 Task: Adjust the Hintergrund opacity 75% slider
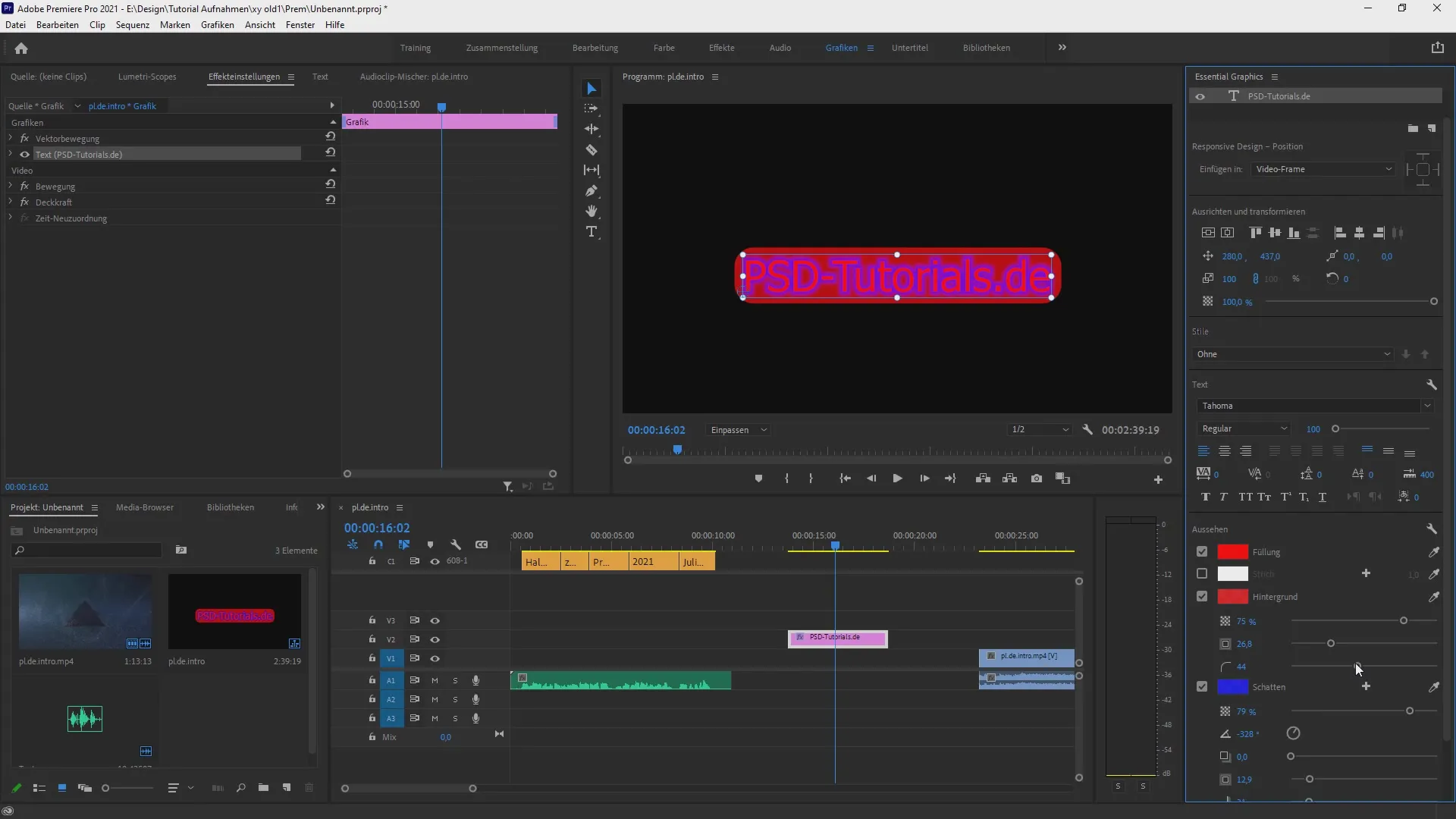point(1404,621)
